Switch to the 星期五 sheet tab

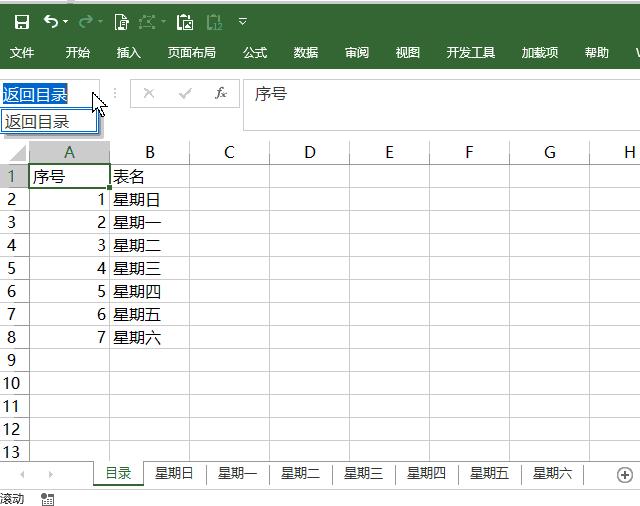(x=489, y=473)
